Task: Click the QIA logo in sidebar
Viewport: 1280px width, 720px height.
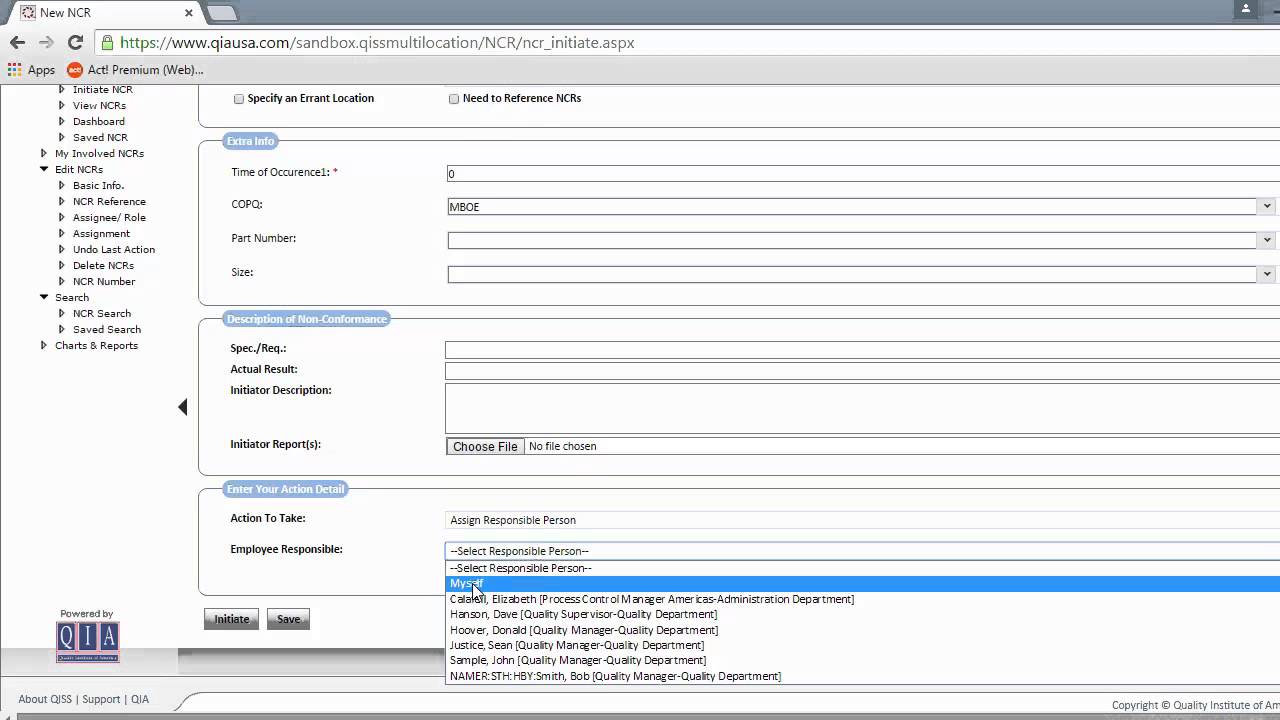Action: click(88, 641)
